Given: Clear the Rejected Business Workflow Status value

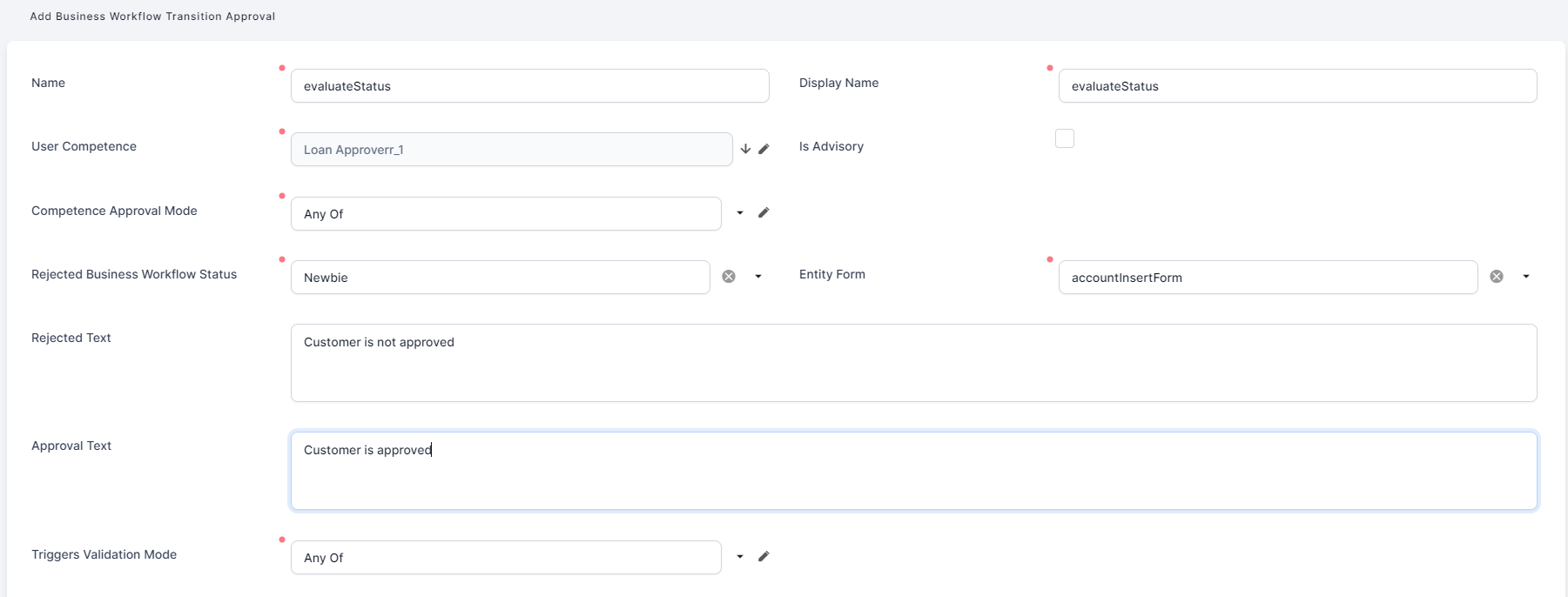Looking at the screenshot, I should coord(729,277).
